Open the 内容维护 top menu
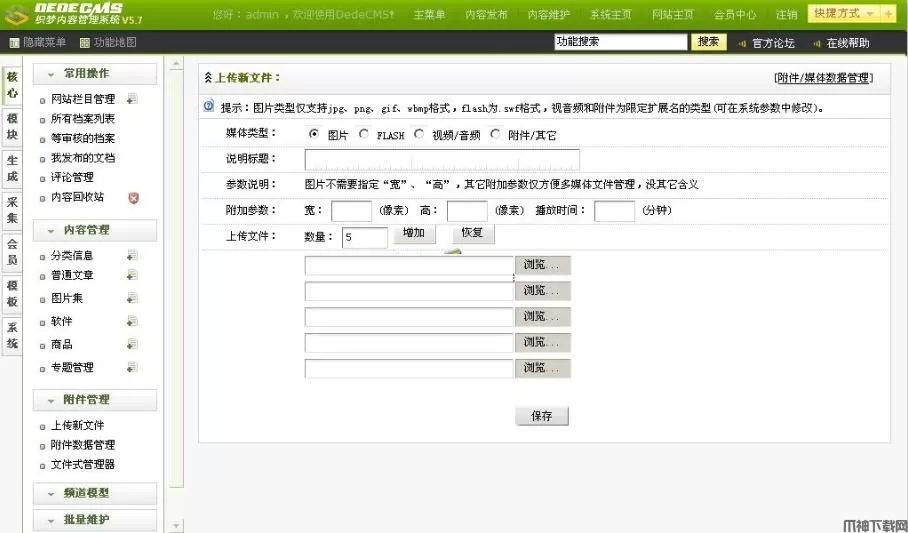 tap(548, 14)
